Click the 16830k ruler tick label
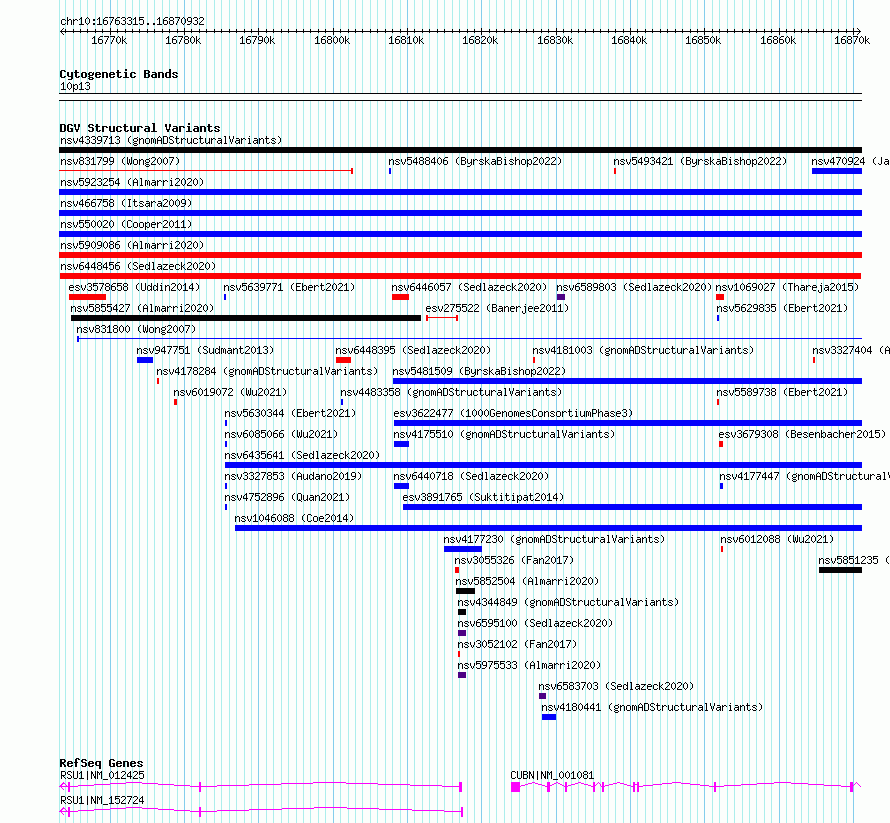The width and height of the screenshot is (890, 823). [x=555, y=40]
